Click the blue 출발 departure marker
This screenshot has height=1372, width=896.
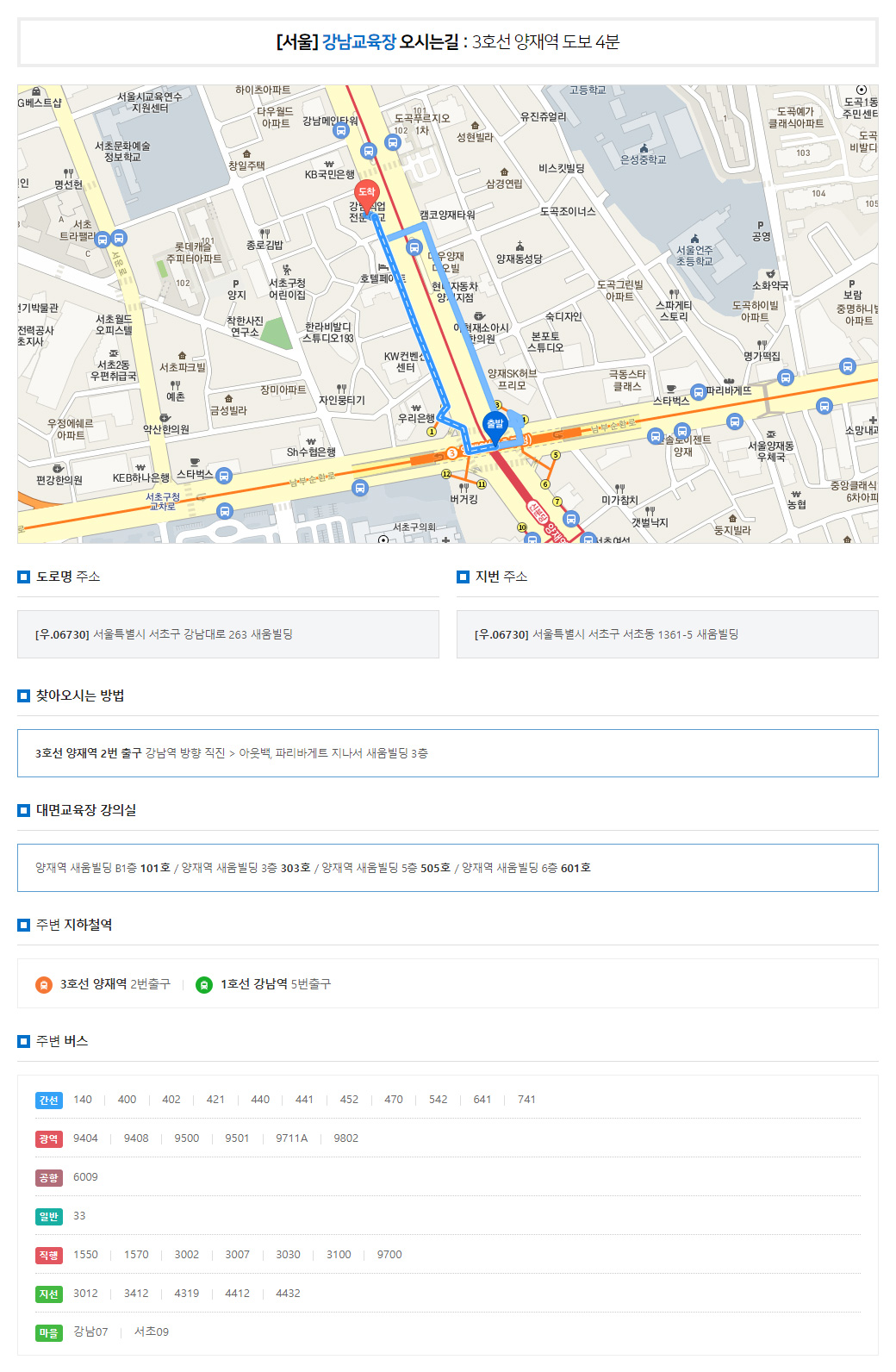click(x=495, y=426)
